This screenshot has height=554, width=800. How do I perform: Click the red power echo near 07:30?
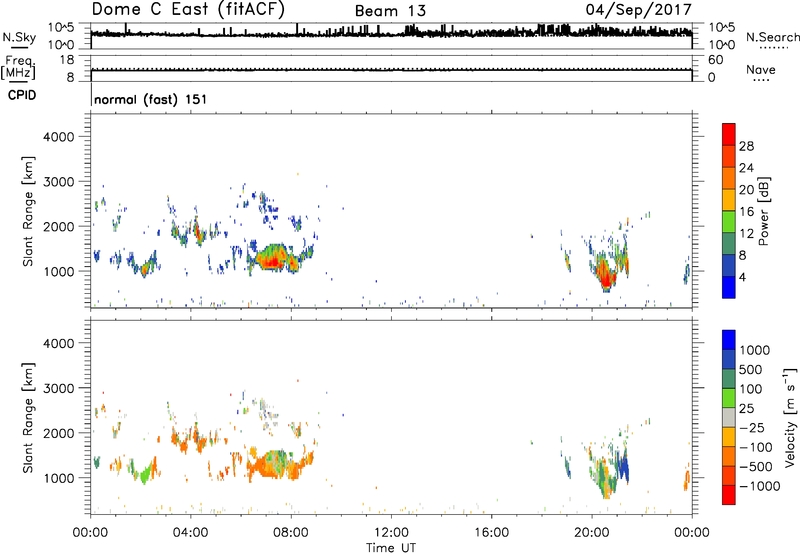point(272,262)
